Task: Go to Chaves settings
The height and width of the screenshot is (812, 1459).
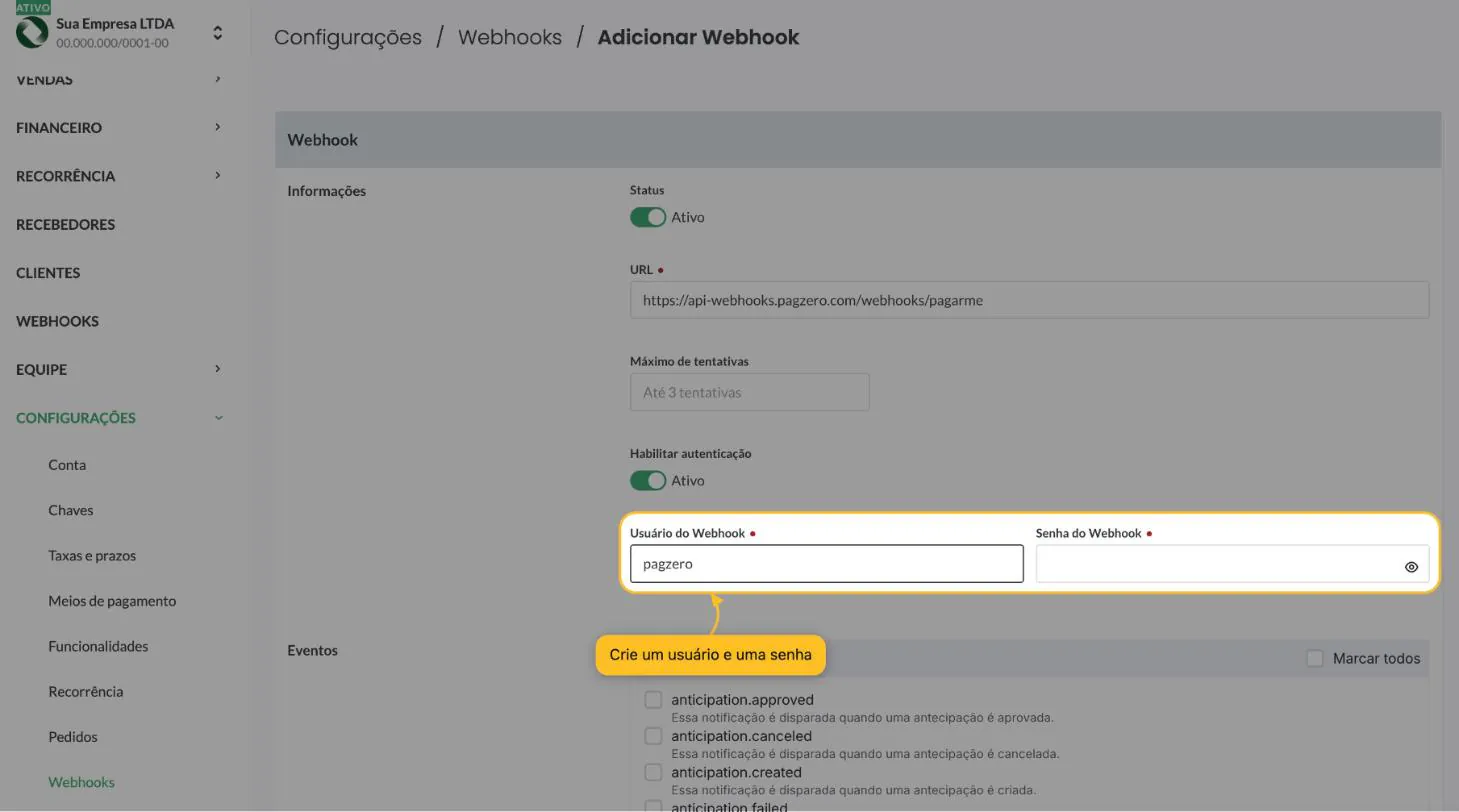Action: click(70, 510)
